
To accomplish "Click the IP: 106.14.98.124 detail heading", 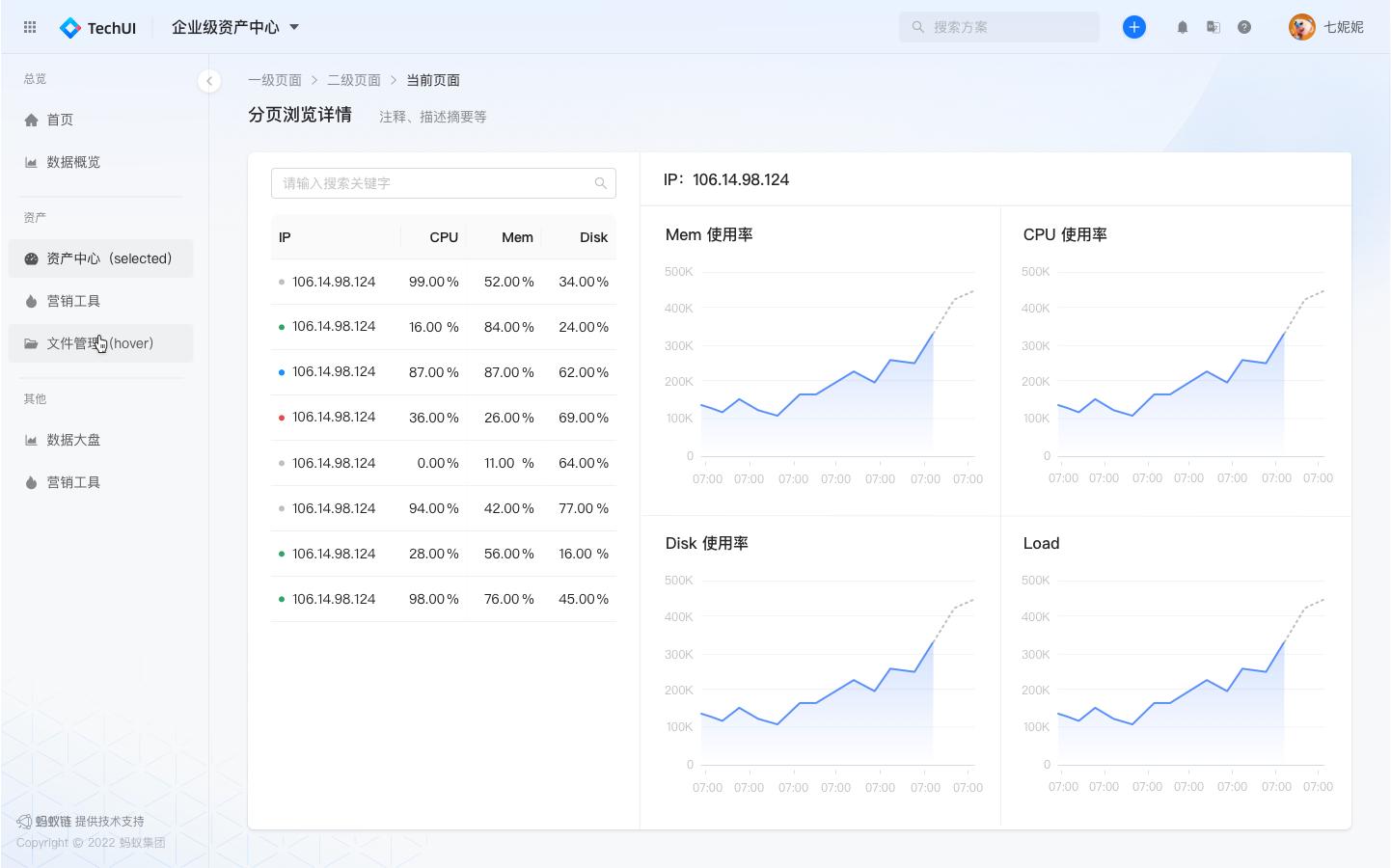I will point(726,179).
